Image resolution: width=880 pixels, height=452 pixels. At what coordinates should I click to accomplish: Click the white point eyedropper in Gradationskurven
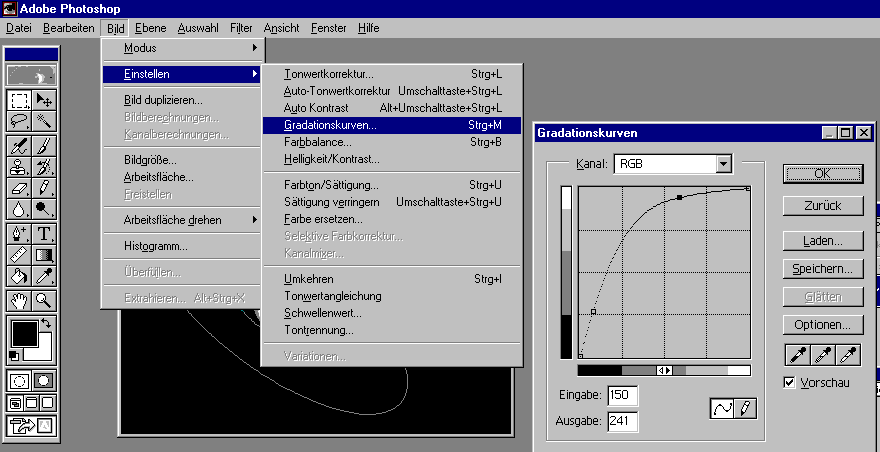(x=847, y=354)
